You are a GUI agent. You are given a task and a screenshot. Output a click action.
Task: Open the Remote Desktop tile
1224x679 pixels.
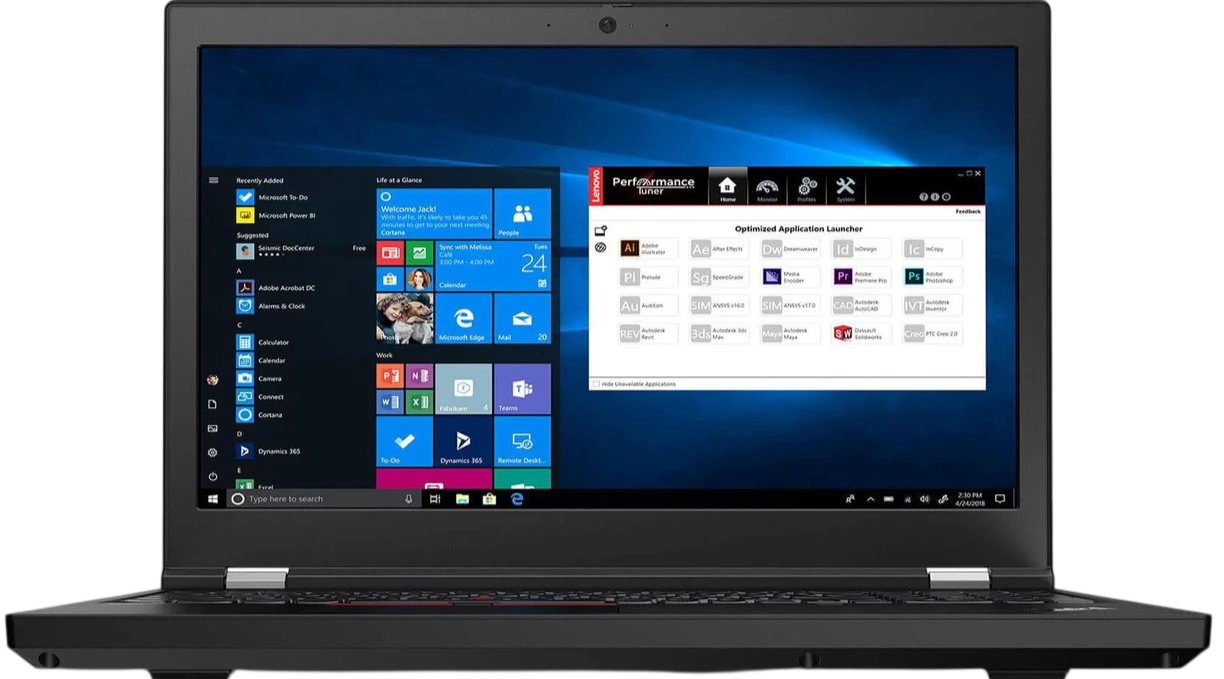[x=522, y=441]
